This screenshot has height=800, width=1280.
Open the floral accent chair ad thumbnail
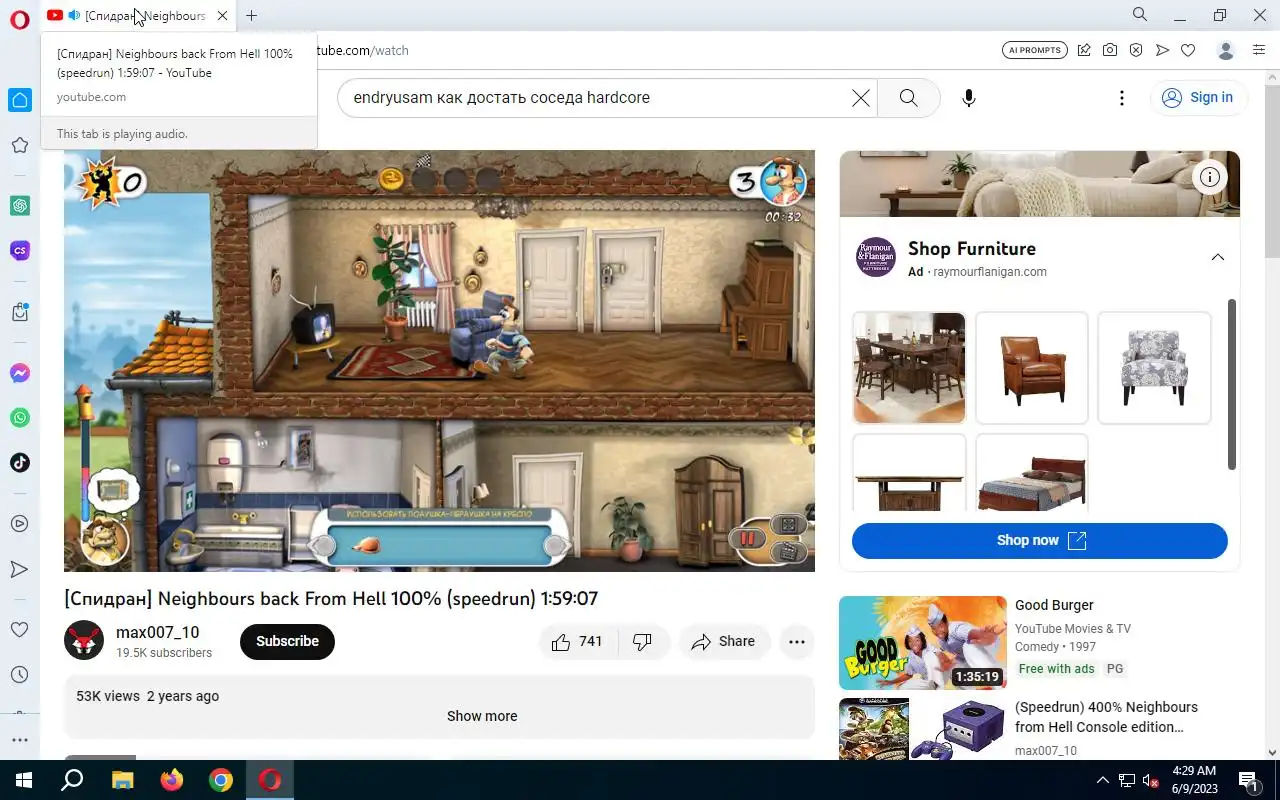click(x=1154, y=367)
